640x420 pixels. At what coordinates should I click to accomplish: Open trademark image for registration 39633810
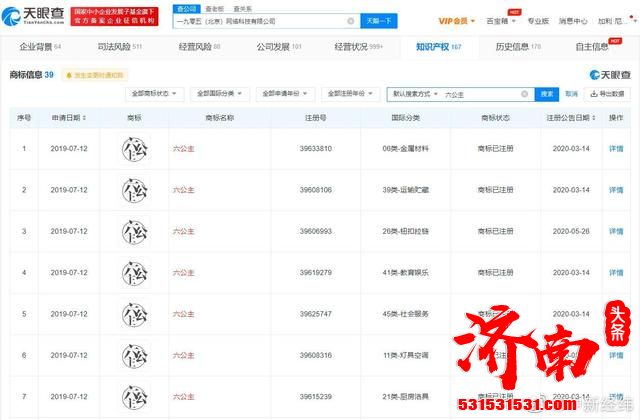click(x=135, y=149)
